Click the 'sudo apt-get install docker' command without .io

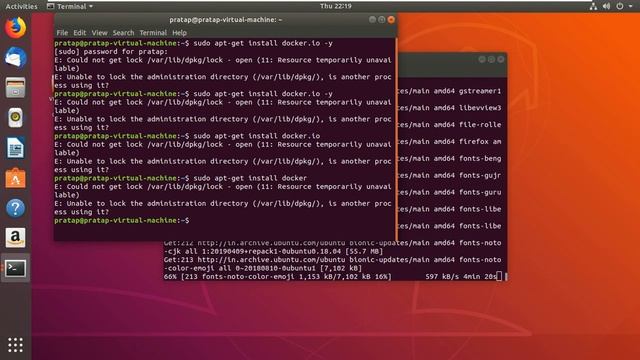click(x=250, y=178)
